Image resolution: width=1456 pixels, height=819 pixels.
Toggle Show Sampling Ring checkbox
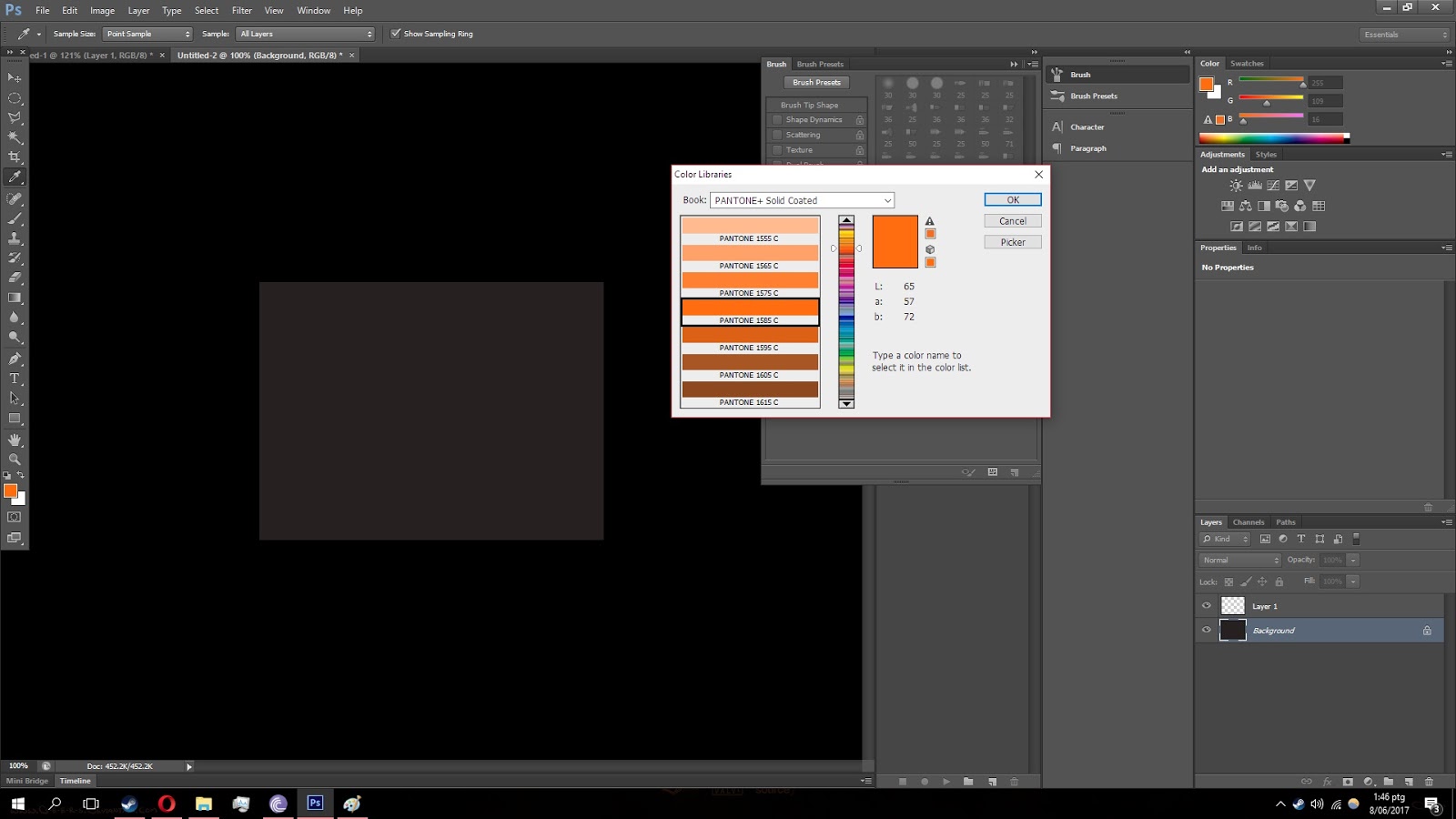(x=396, y=34)
